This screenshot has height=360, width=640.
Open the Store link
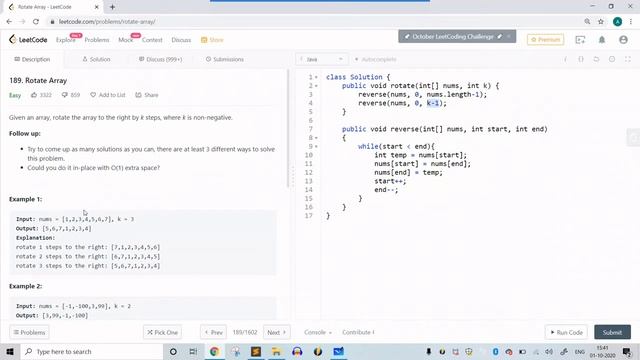212,40
